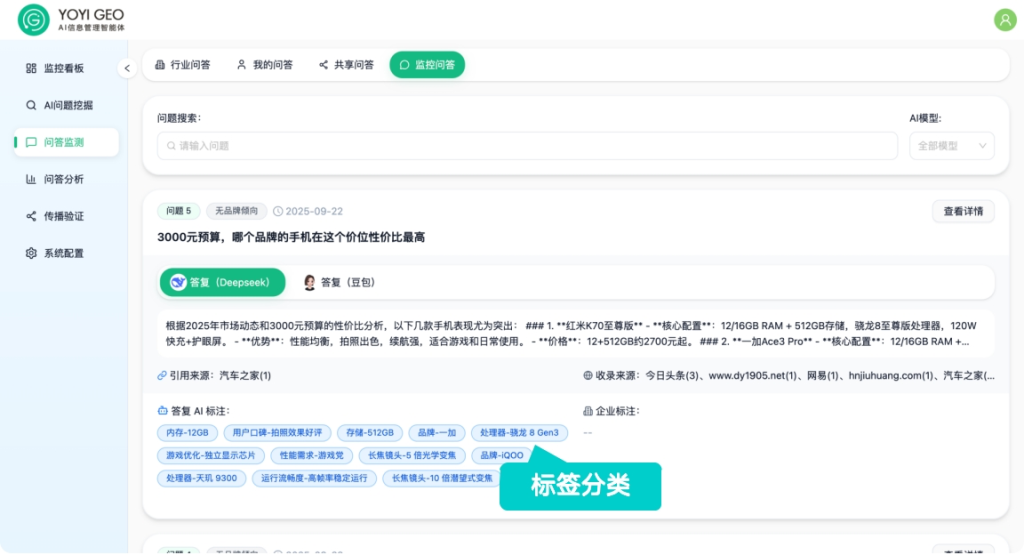The width and height of the screenshot is (1024, 555).
Task: Open 传播验证 share icon item
Action: [x=63, y=216]
